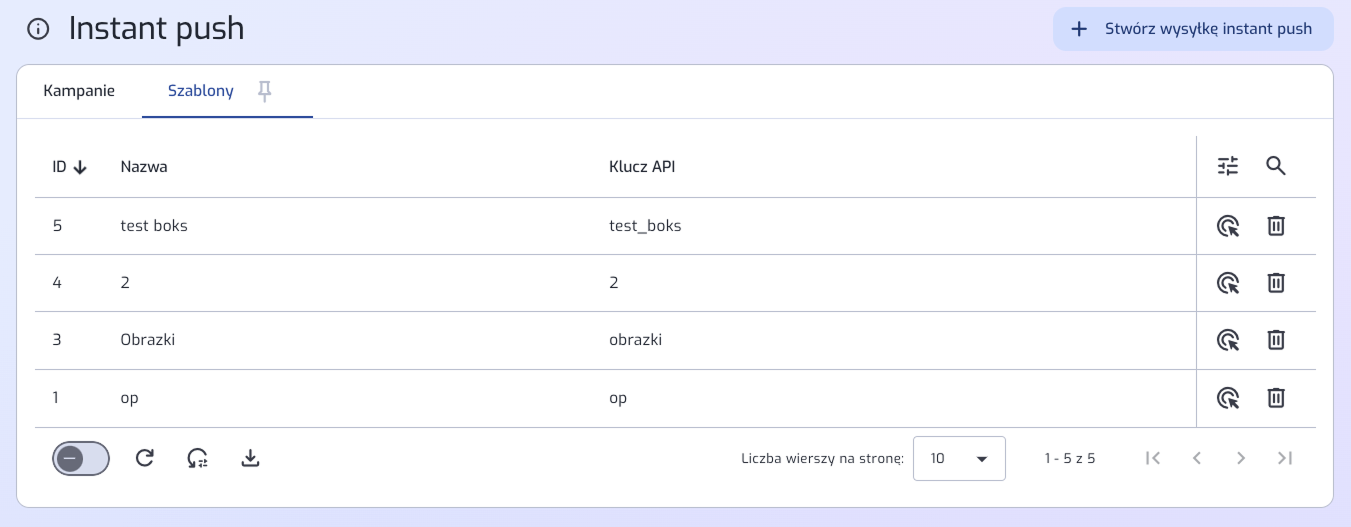Open the column filter settings icon
The height and width of the screenshot is (527, 1351).
click(1228, 167)
